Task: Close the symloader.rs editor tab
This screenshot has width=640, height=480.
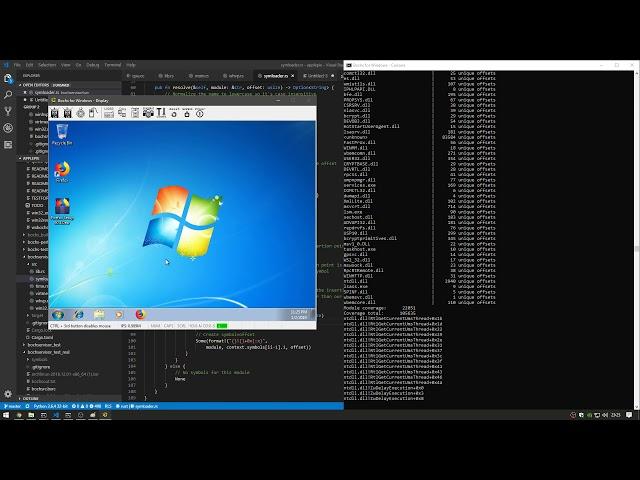Action: pos(293,76)
